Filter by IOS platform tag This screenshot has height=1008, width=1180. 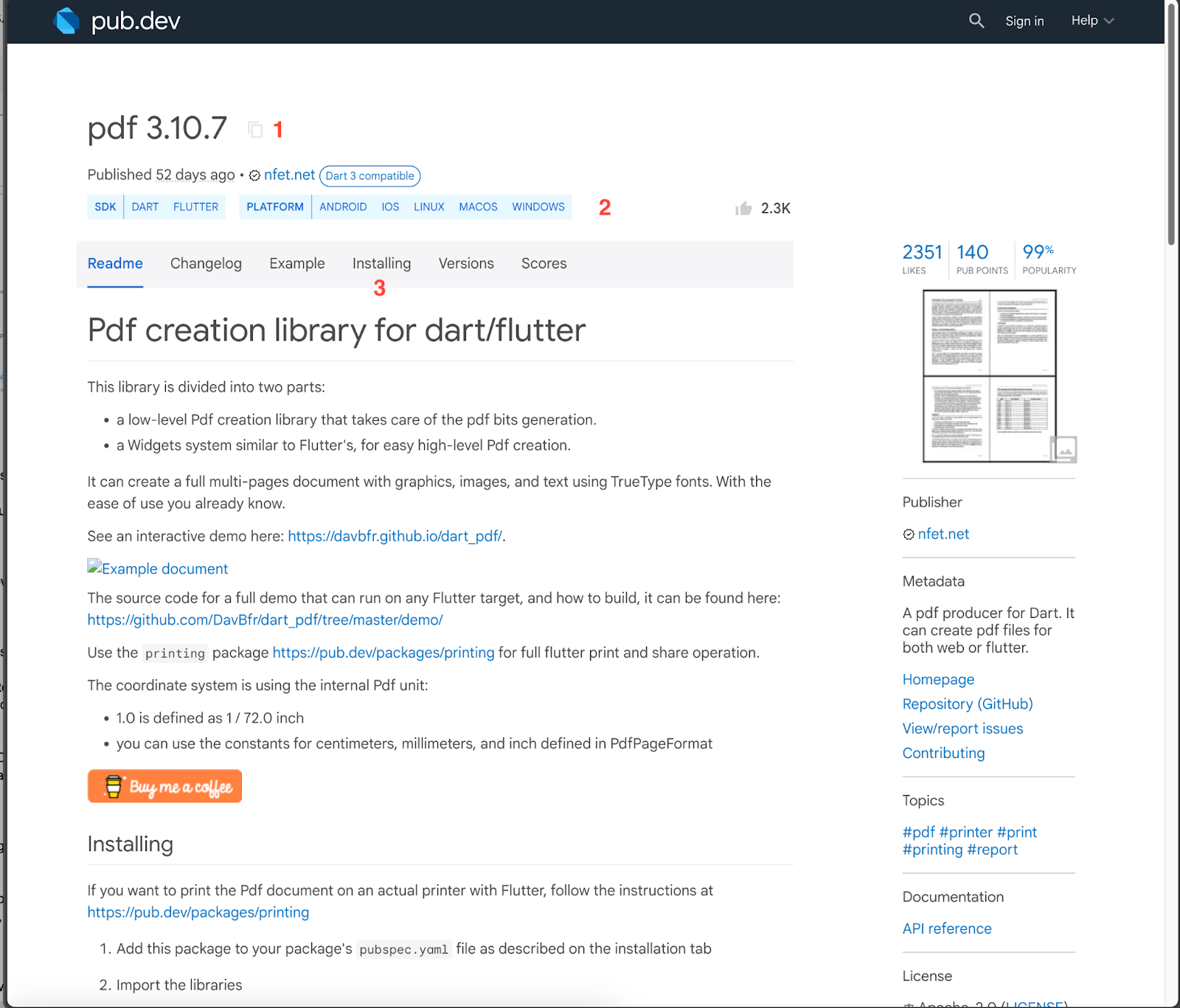point(390,207)
